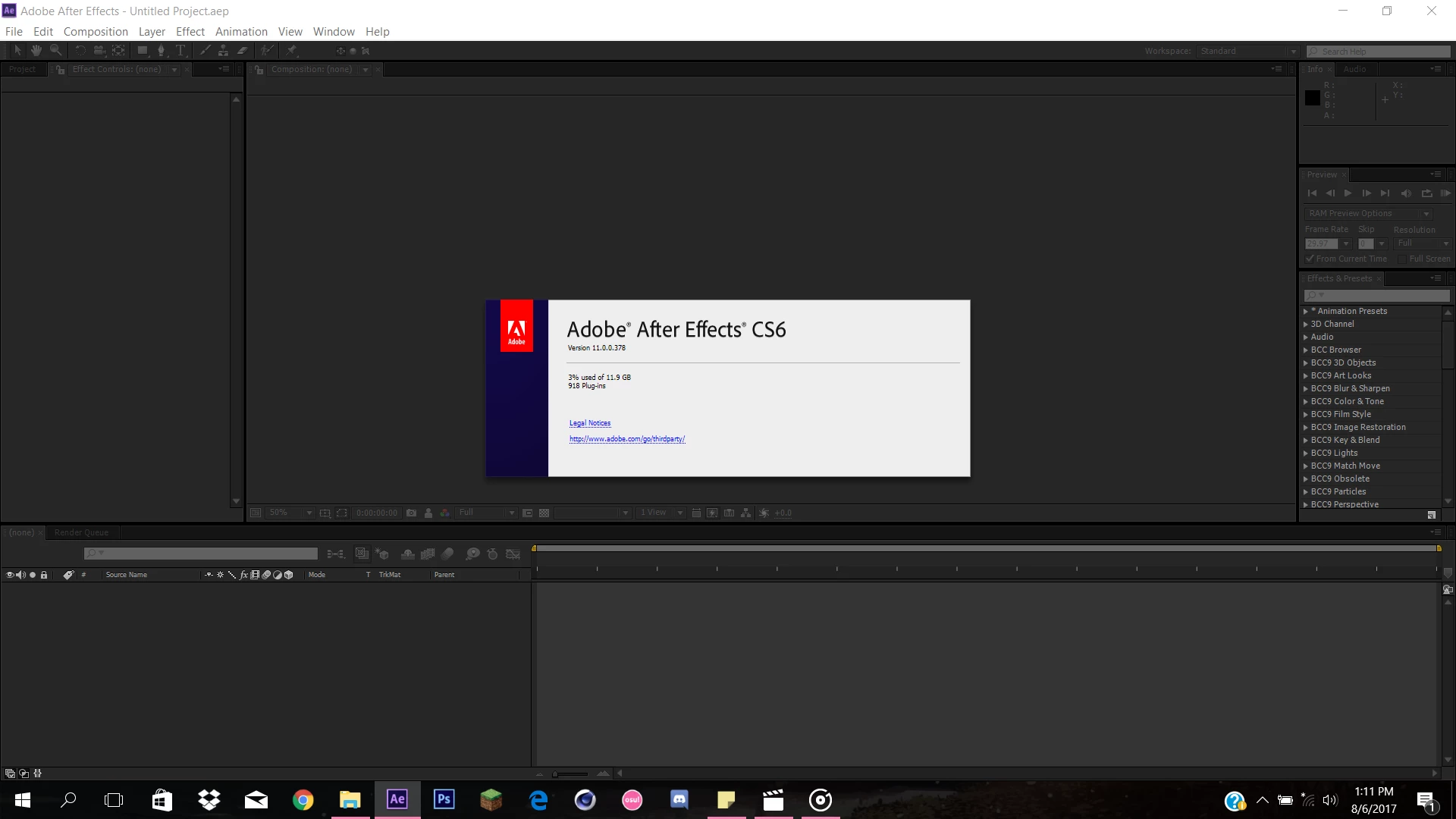Image resolution: width=1456 pixels, height=819 pixels.
Task: Toggle audio mute in Preview panel
Action: click(1406, 193)
